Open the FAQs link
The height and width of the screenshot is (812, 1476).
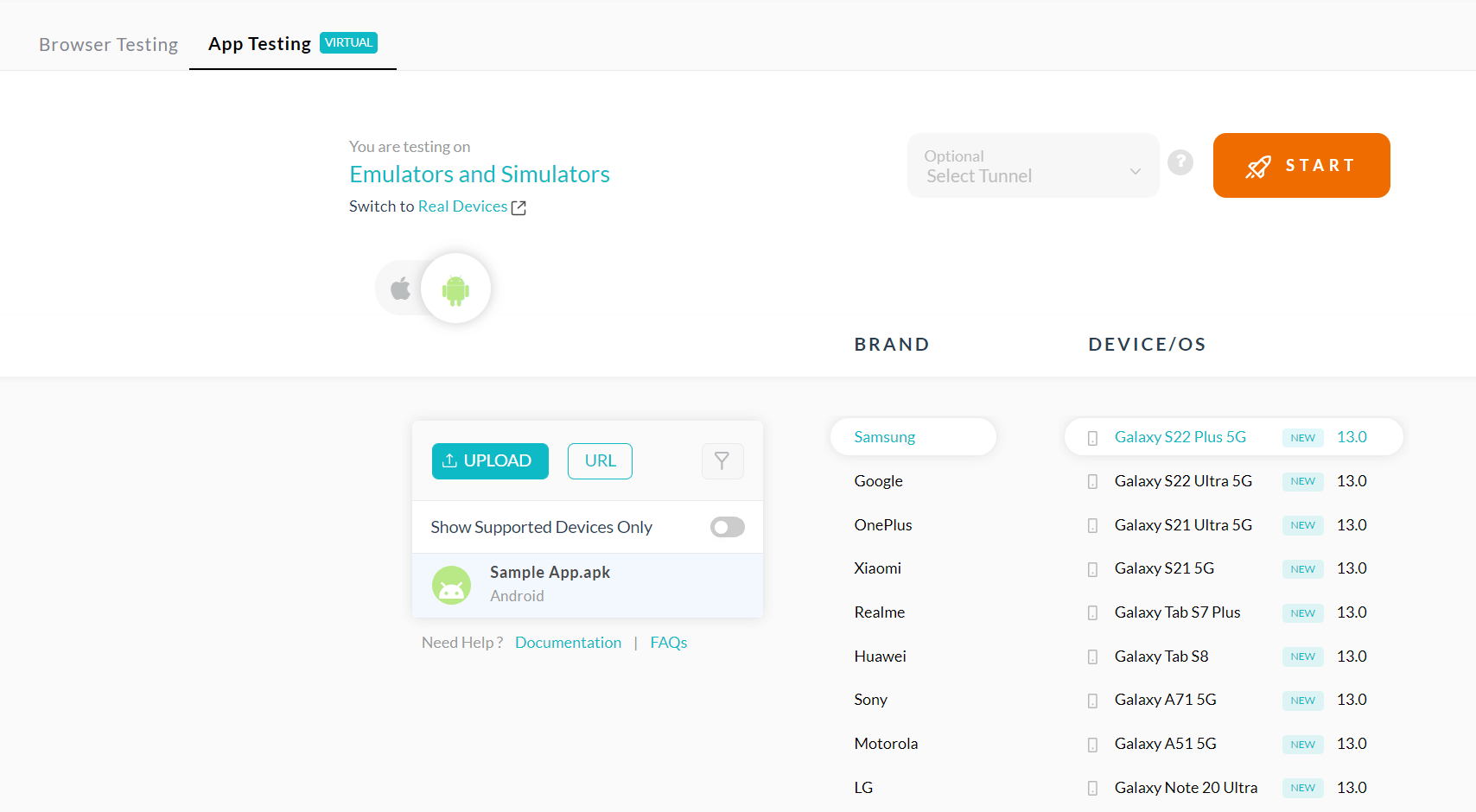pyautogui.click(x=669, y=643)
